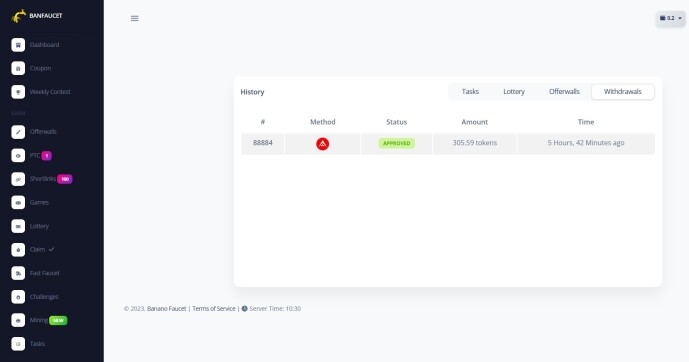Open the Dashboard sidebar icon

point(18,45)
